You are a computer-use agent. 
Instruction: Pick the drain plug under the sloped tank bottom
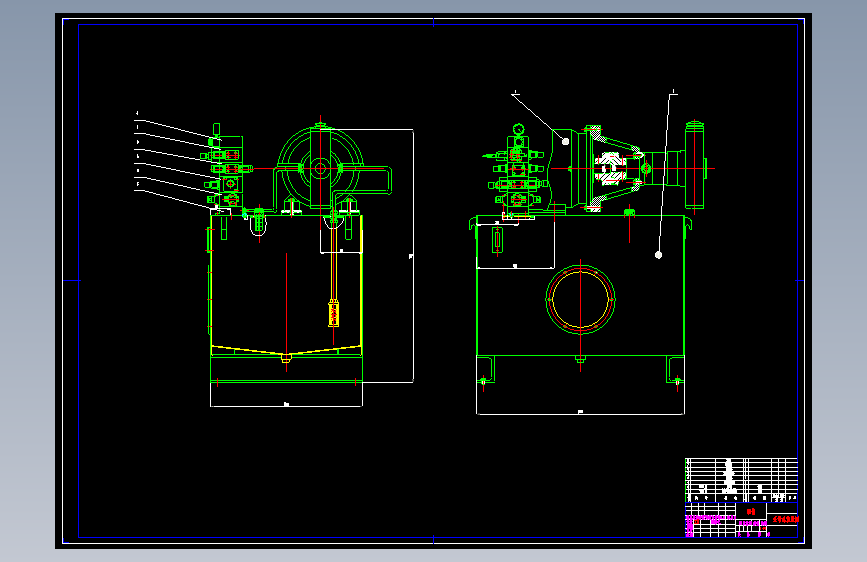click(x=286, y=358)
